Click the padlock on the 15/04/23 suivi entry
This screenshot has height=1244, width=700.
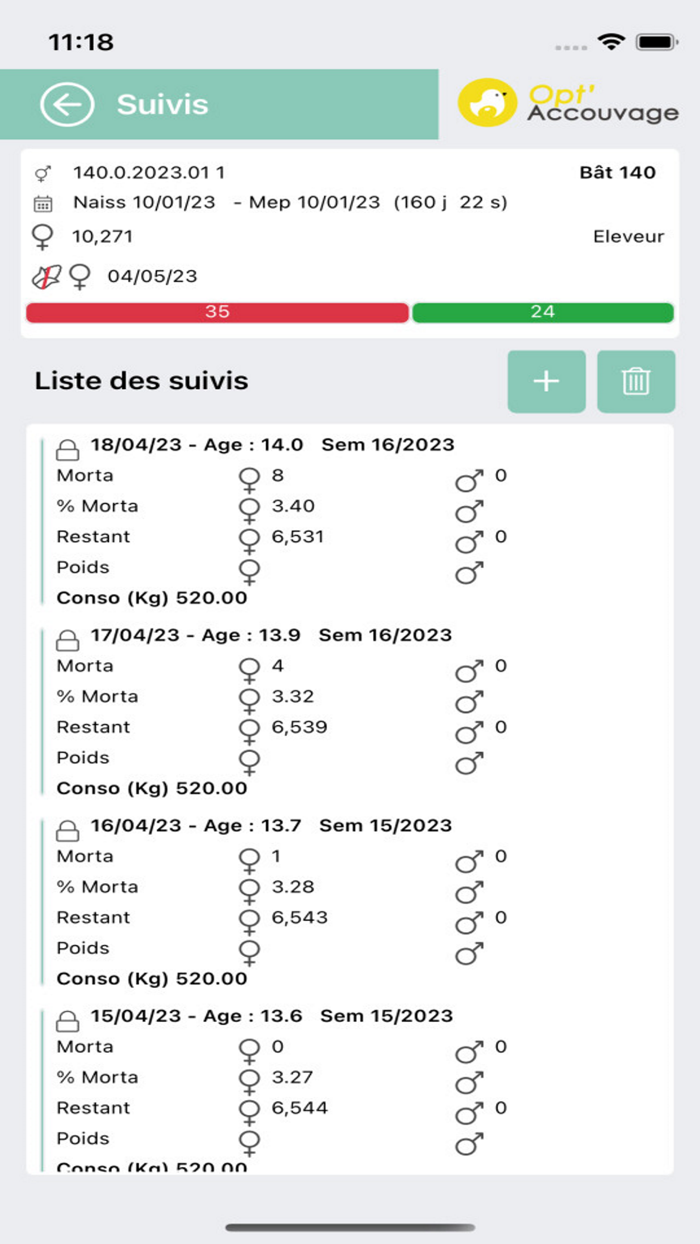(x=65, y=1014)
